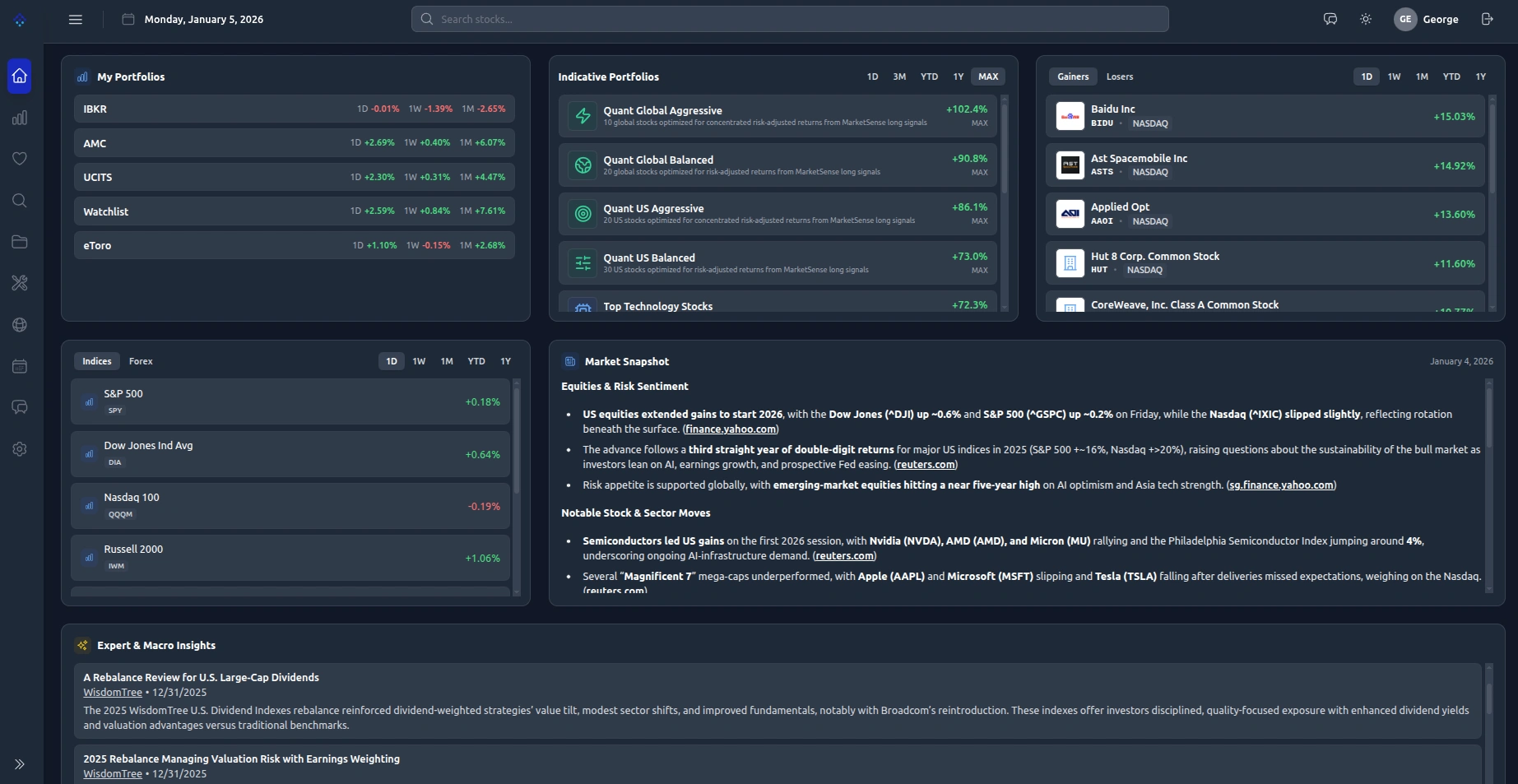
Task: Open the folder icon in sidebar
Action: pyautogui.click(x=20, y=242)
